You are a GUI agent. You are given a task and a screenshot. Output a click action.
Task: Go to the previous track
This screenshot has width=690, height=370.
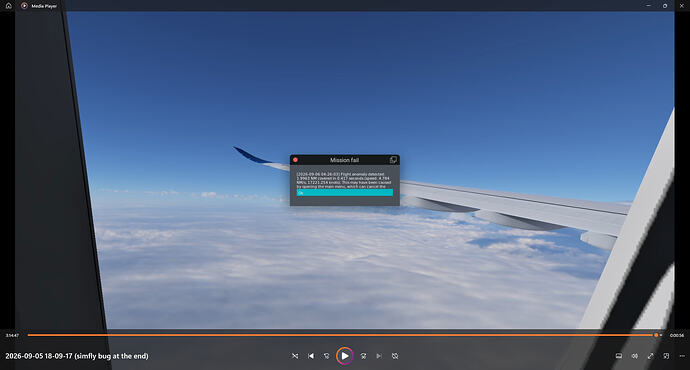(311, 356)
